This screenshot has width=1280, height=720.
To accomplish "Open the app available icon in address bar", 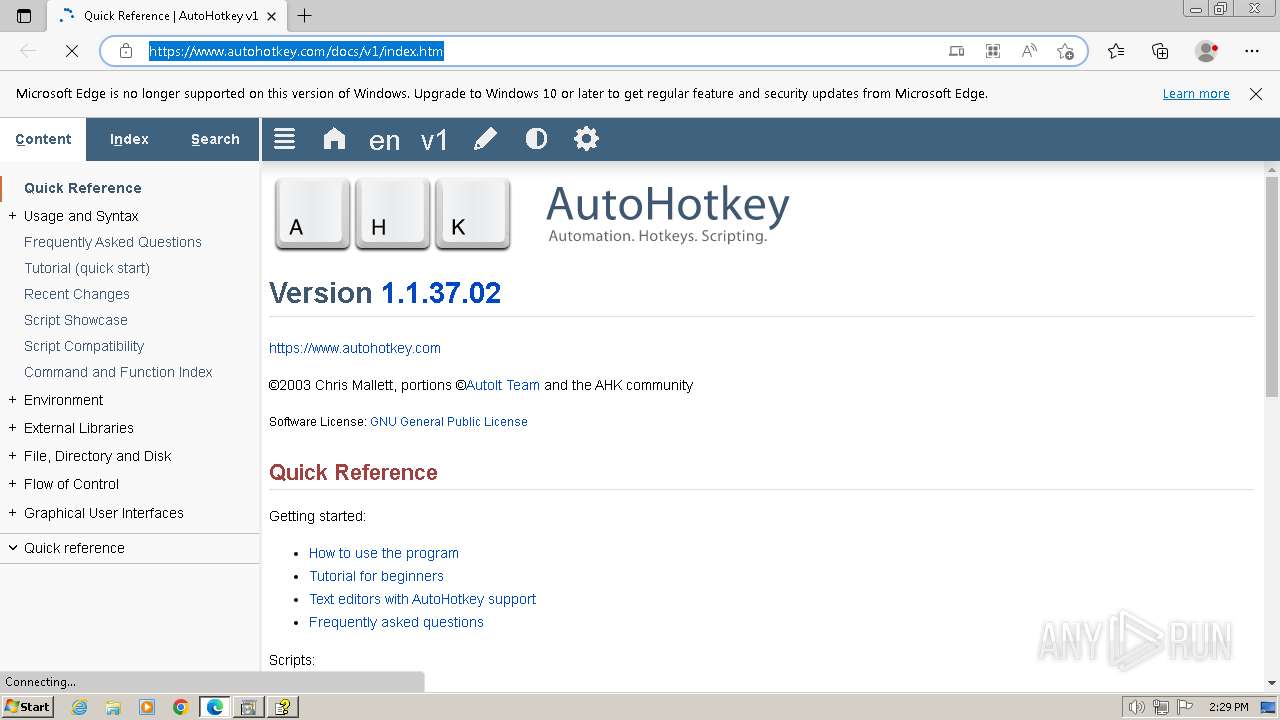I will point(957,51).
